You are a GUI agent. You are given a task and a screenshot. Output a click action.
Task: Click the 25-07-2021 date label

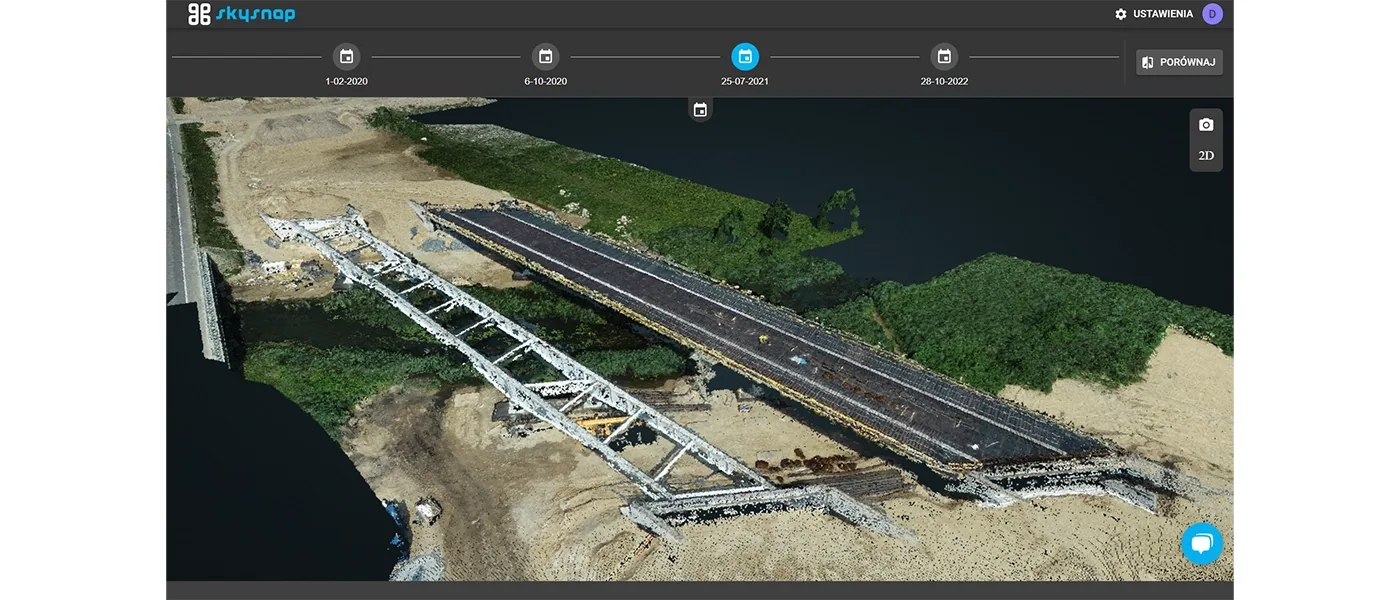click(x=745, y=81)
